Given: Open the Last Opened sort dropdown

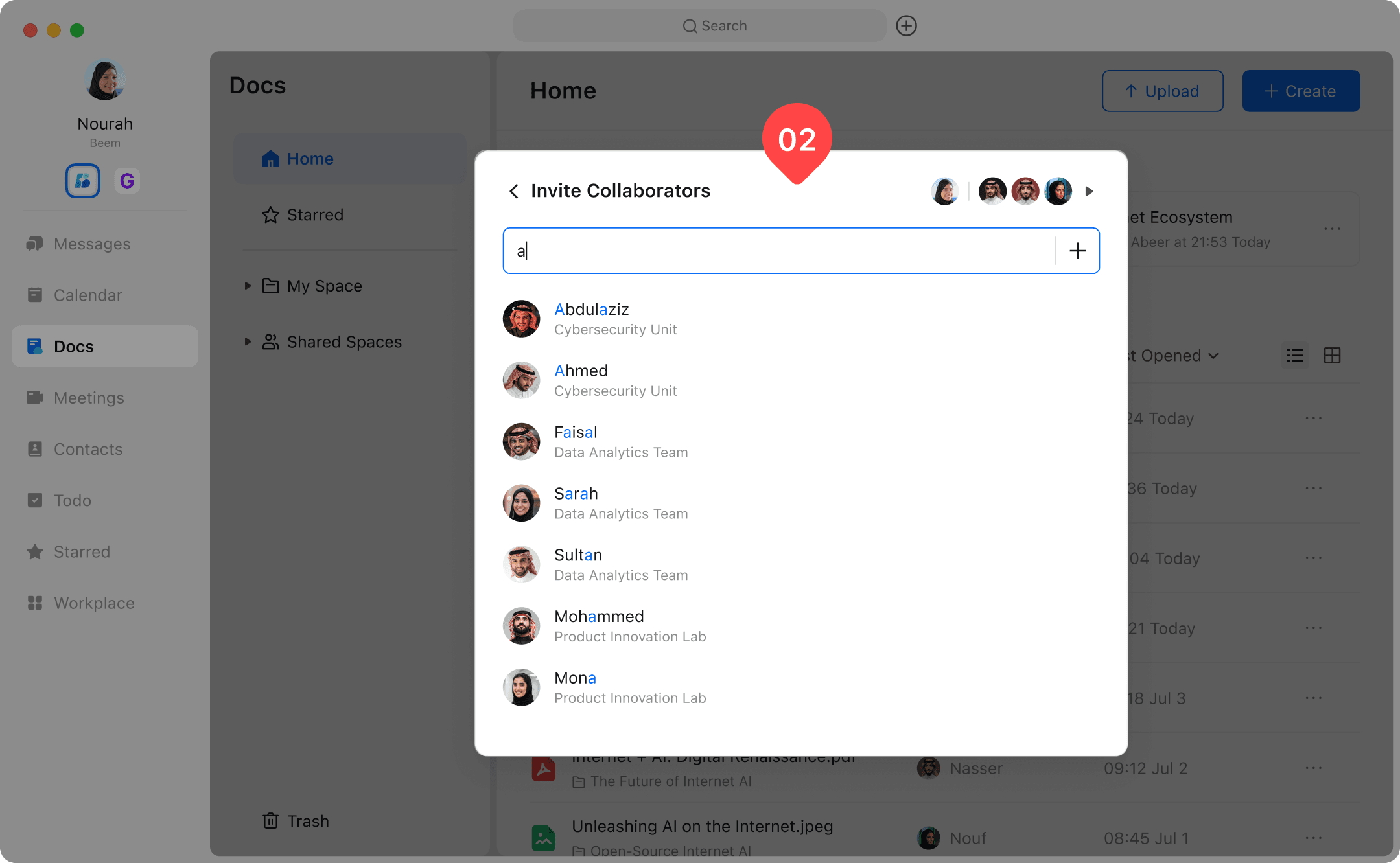Looking at the screenshot, I should pos(1173,356).
